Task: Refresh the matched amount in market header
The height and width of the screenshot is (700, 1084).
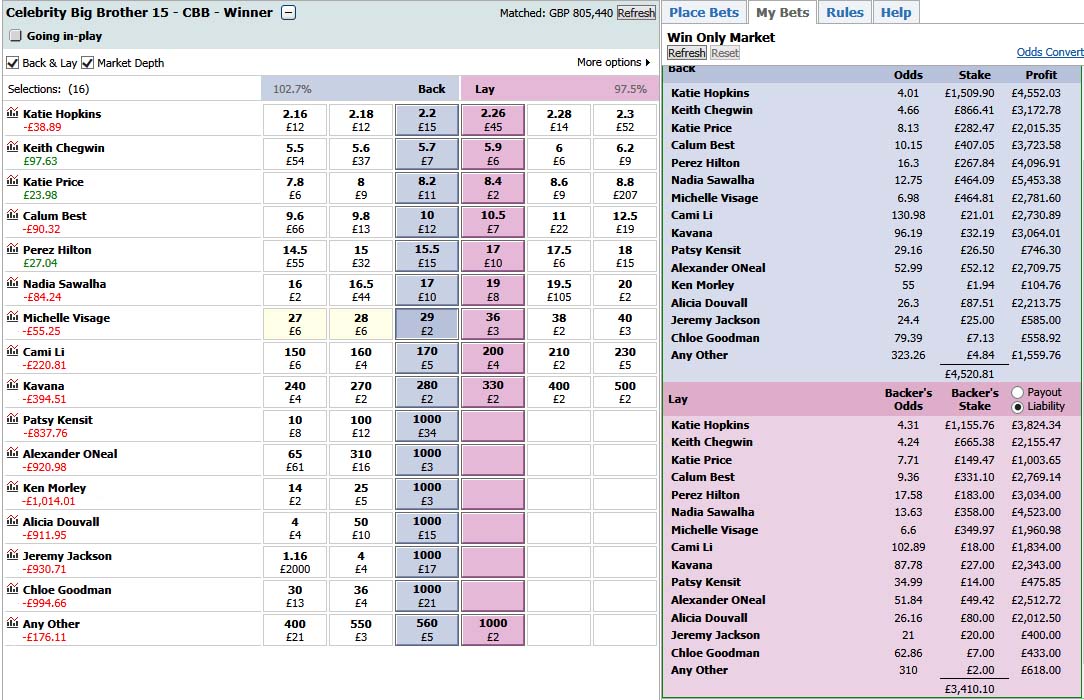Action: click(636, 13)
